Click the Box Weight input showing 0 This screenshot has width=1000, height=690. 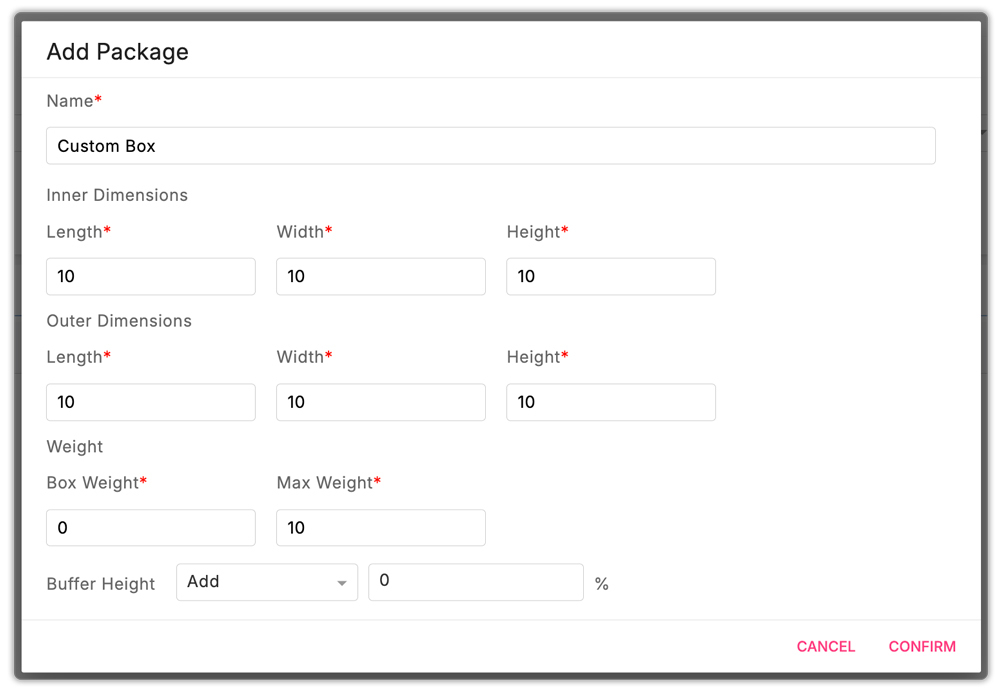(150, 527)
